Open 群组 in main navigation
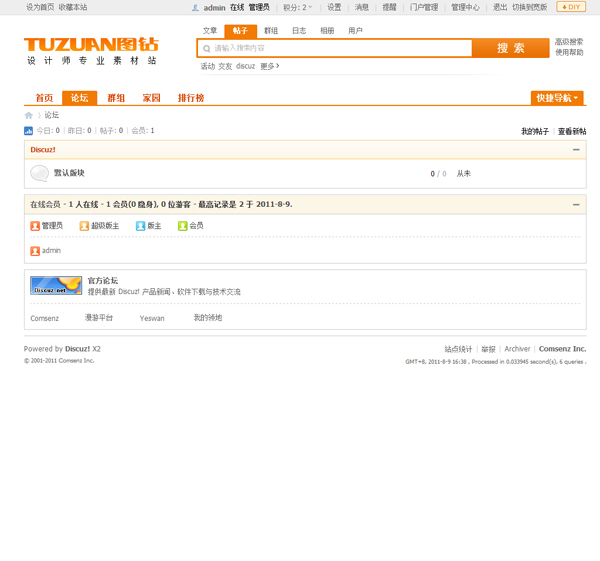The image size is (600, 561). pos(116,98)
